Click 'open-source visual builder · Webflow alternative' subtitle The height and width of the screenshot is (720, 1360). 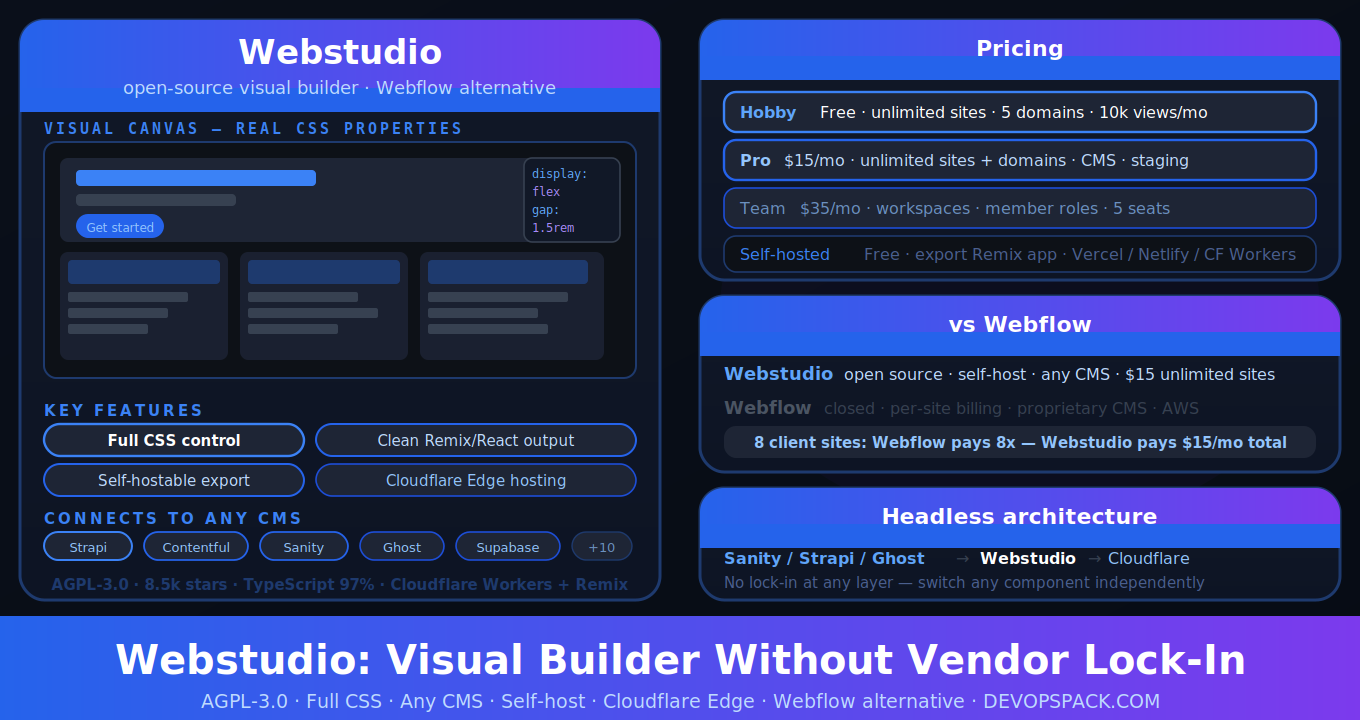pos(340,88)
